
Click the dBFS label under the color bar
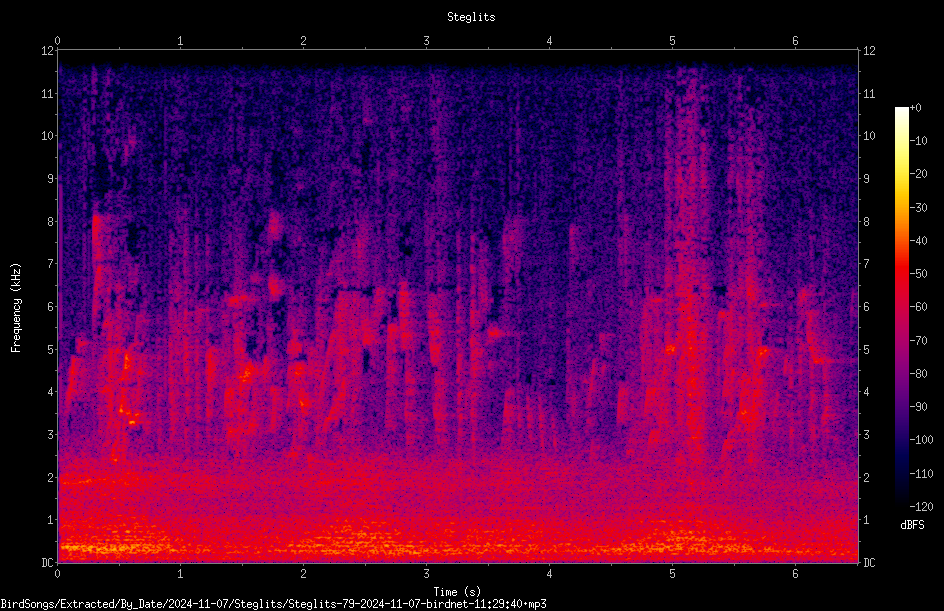coord(912,525)
